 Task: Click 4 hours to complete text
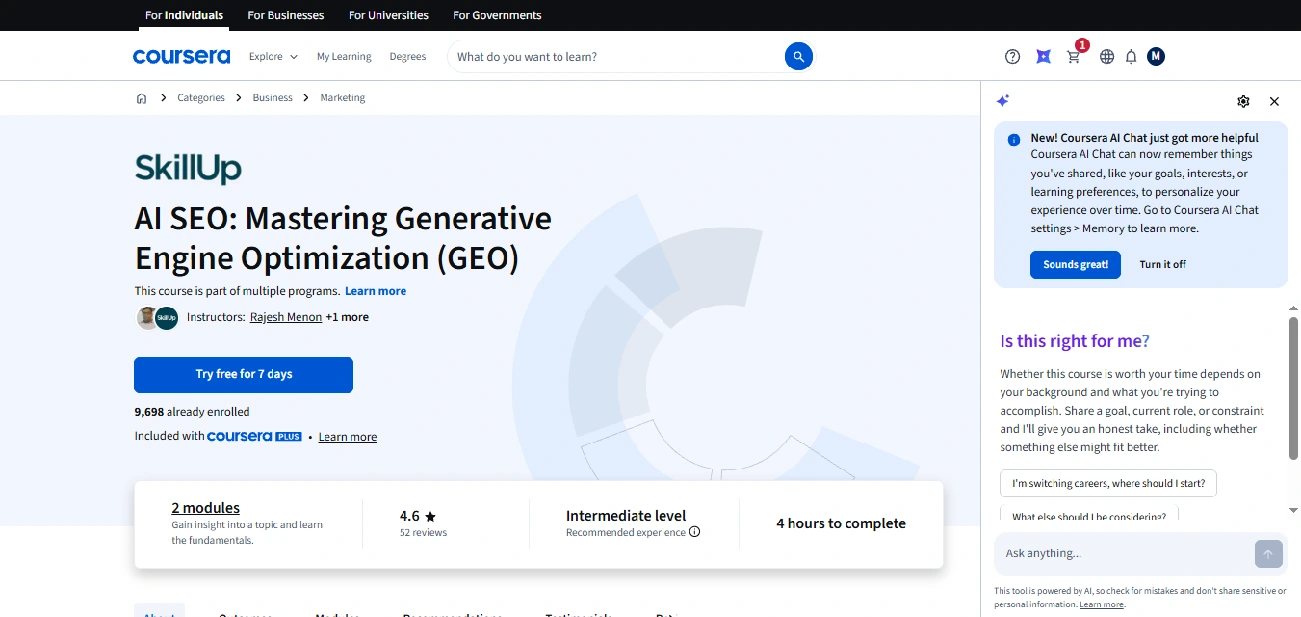coord(841,523)
